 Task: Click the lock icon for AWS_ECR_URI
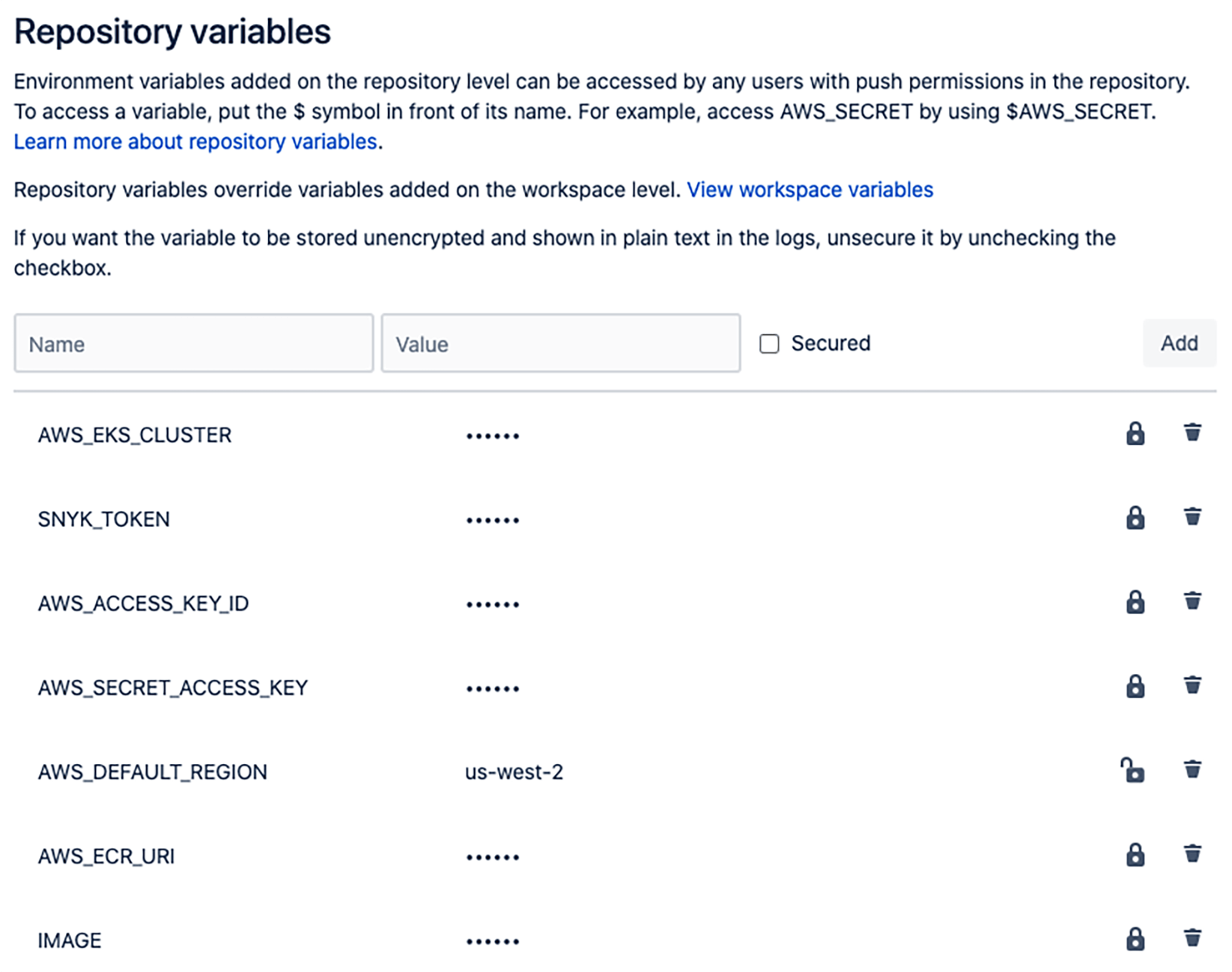[x=1135, y=854]
